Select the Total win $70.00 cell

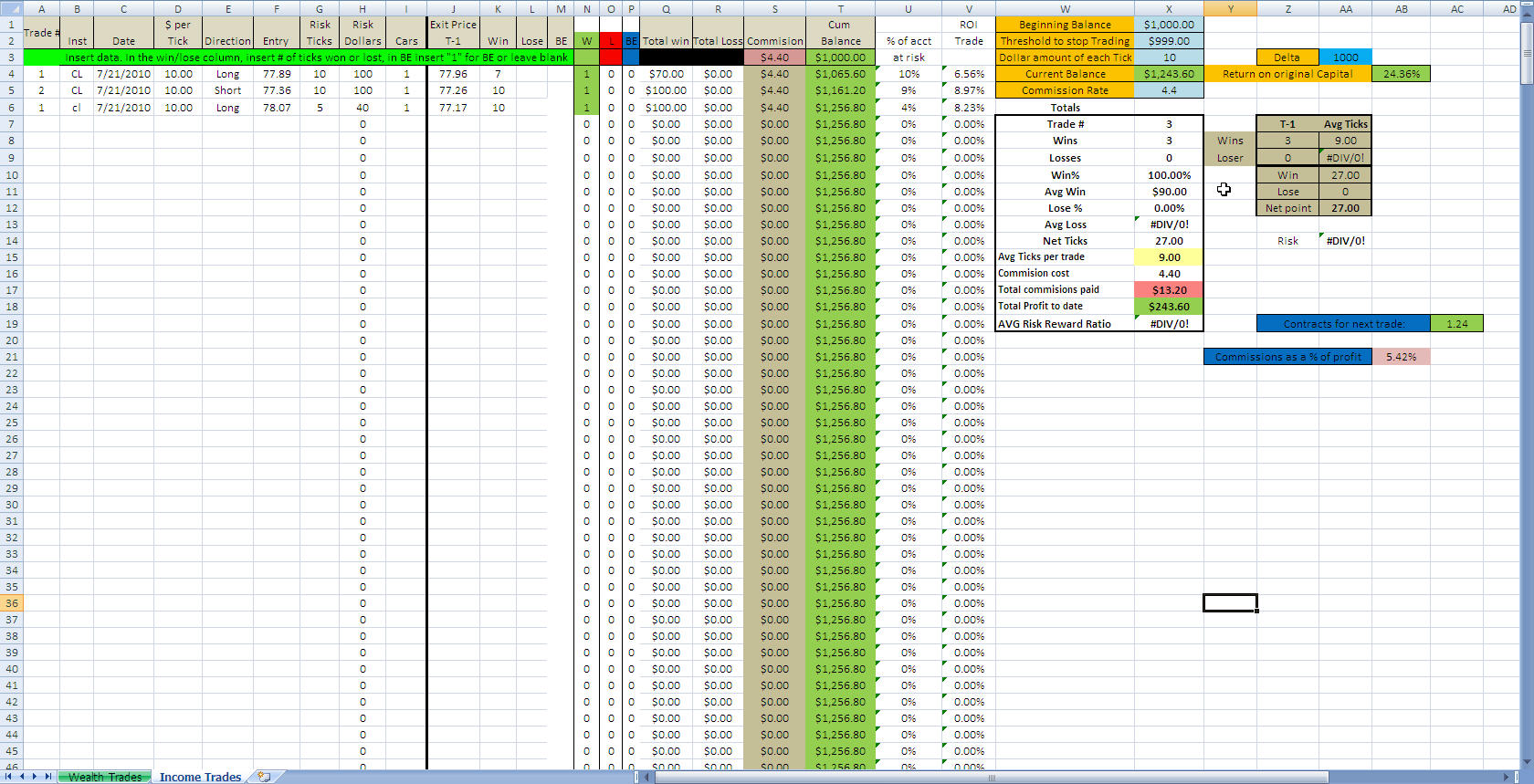click(666, 74)
